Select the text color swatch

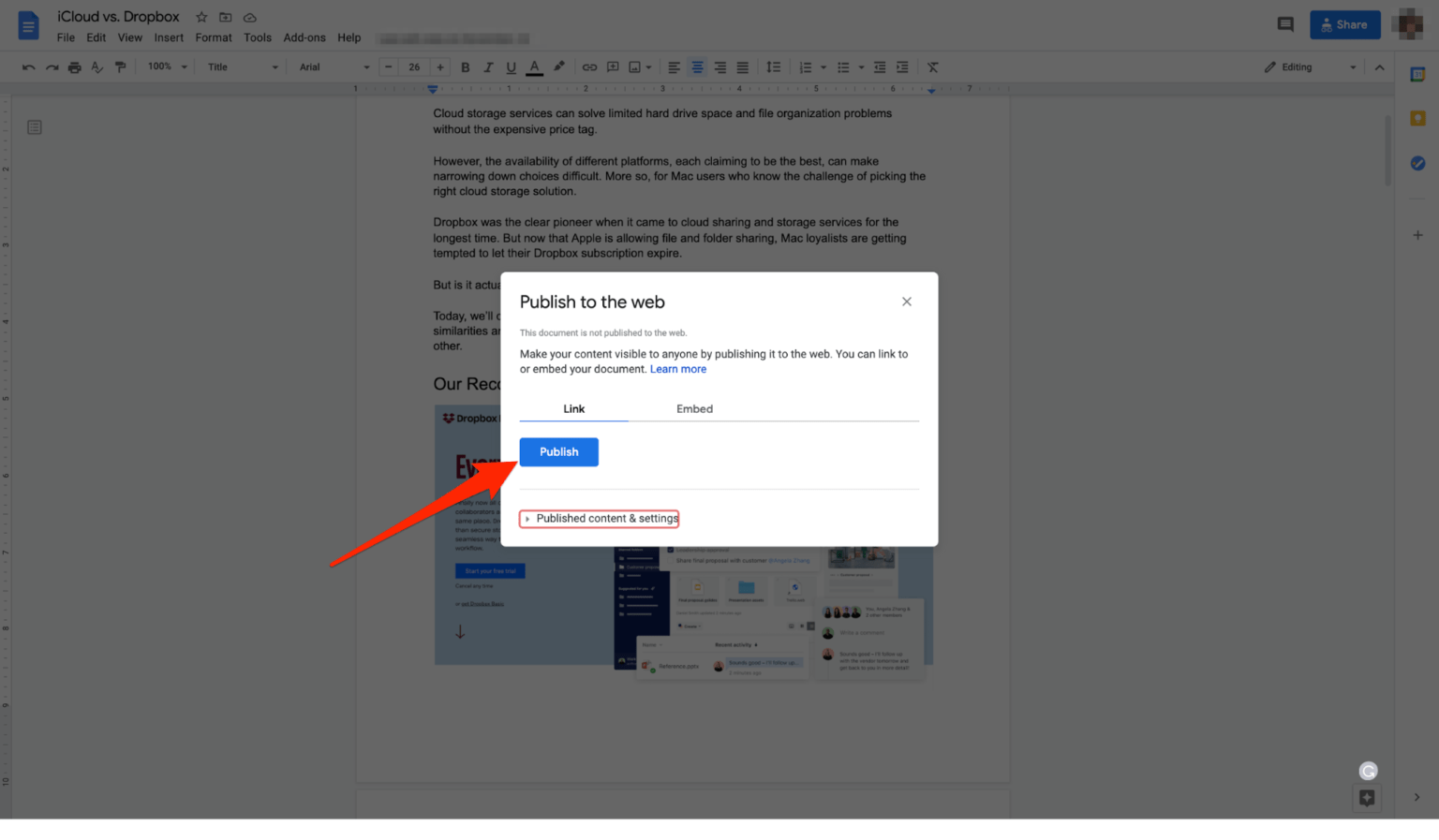(x=533, y=66)
